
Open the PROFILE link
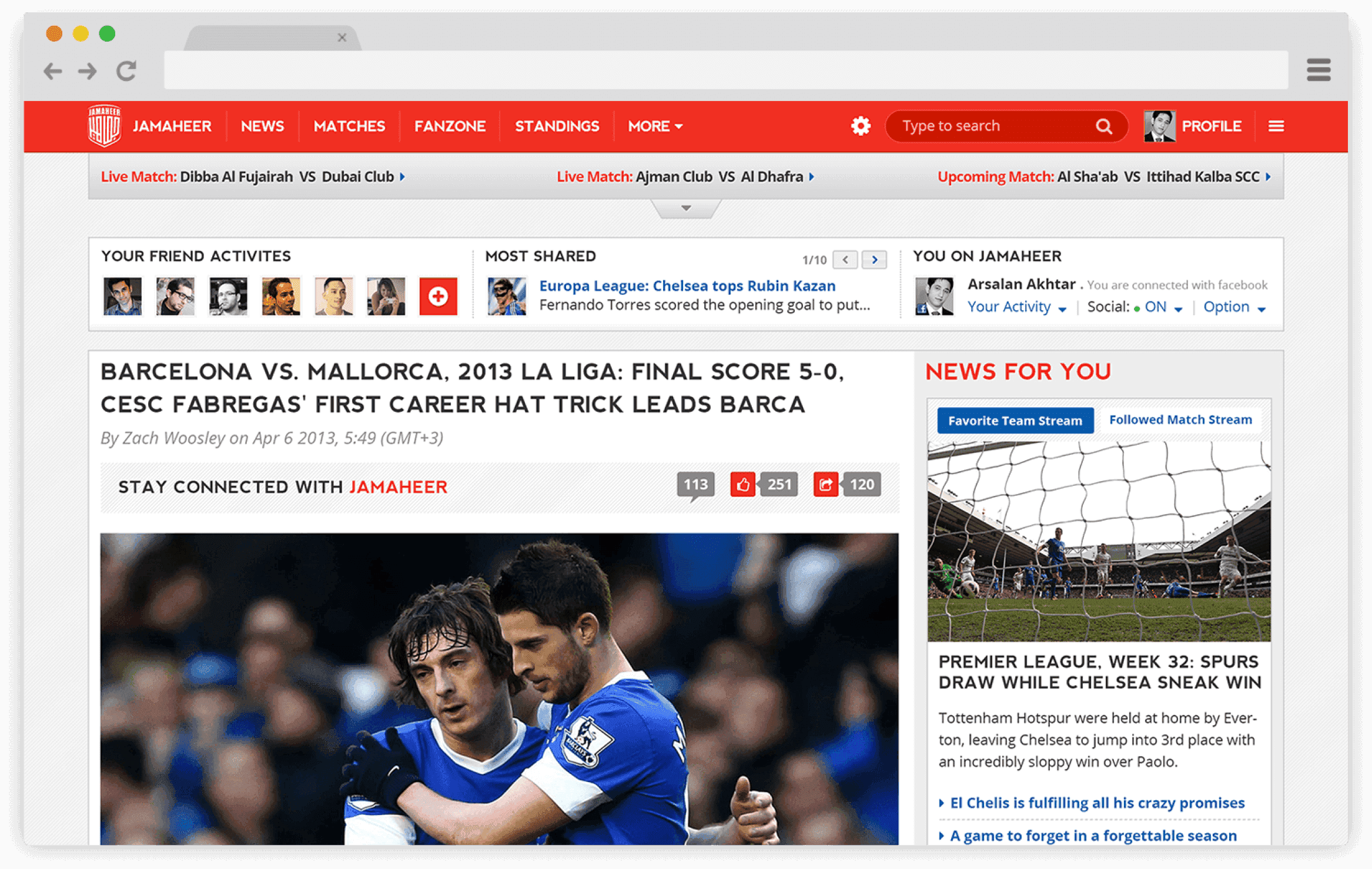(1212, 126)
